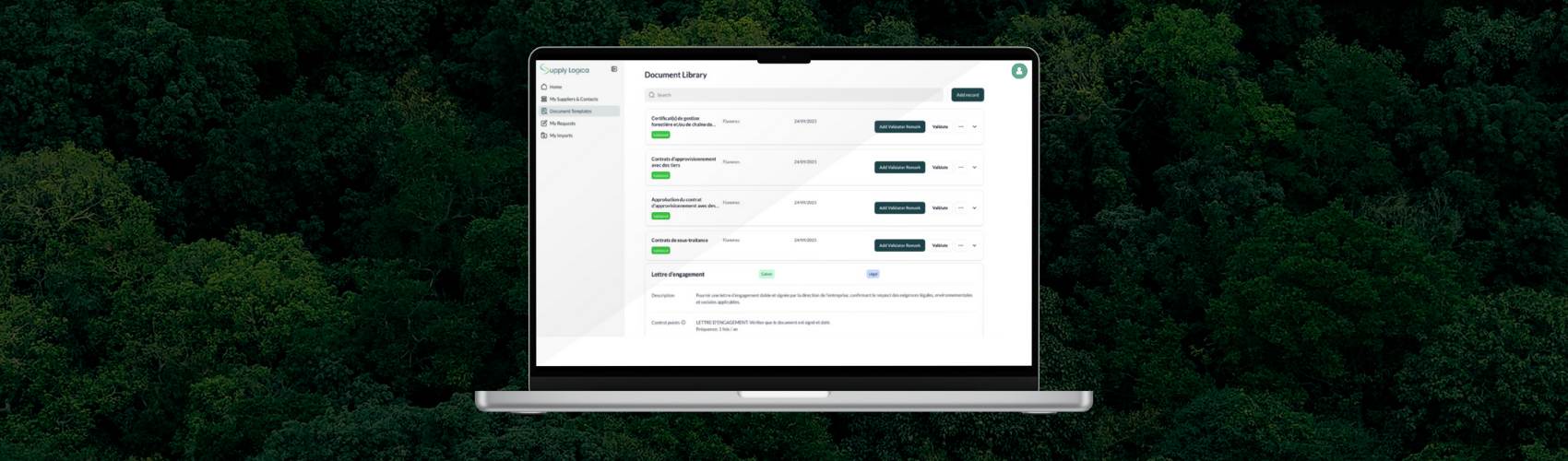Image resolution: width=1568 pixels, height=461 pixels.
Task: Add Validator Remark for Contrats d'approvisionnement avec des tiers
Action: (899, 167)
